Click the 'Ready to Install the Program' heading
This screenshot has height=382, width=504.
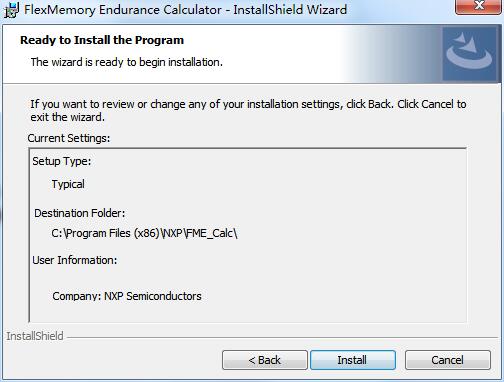coord(102,40)
